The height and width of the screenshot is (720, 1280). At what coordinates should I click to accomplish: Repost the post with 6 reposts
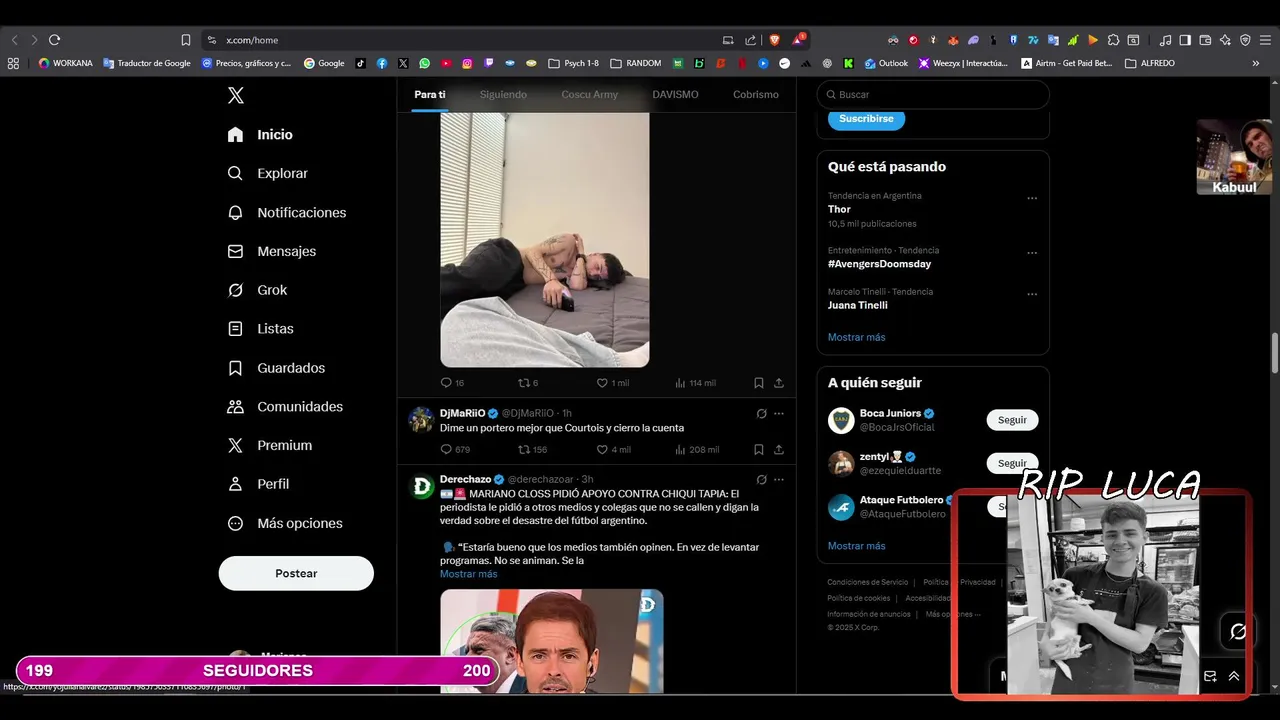[528, 383]
